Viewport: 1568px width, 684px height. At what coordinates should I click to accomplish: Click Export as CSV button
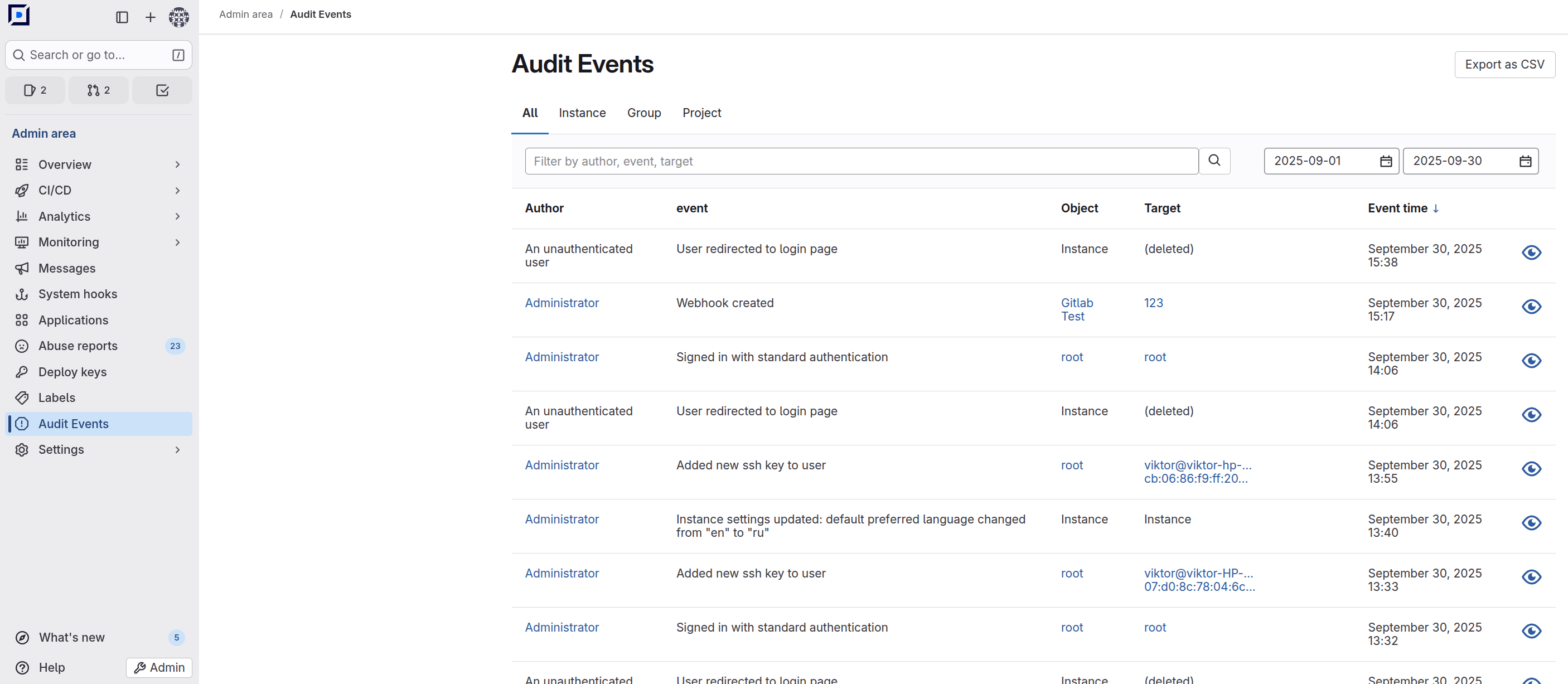click(x=1504, y=65)
